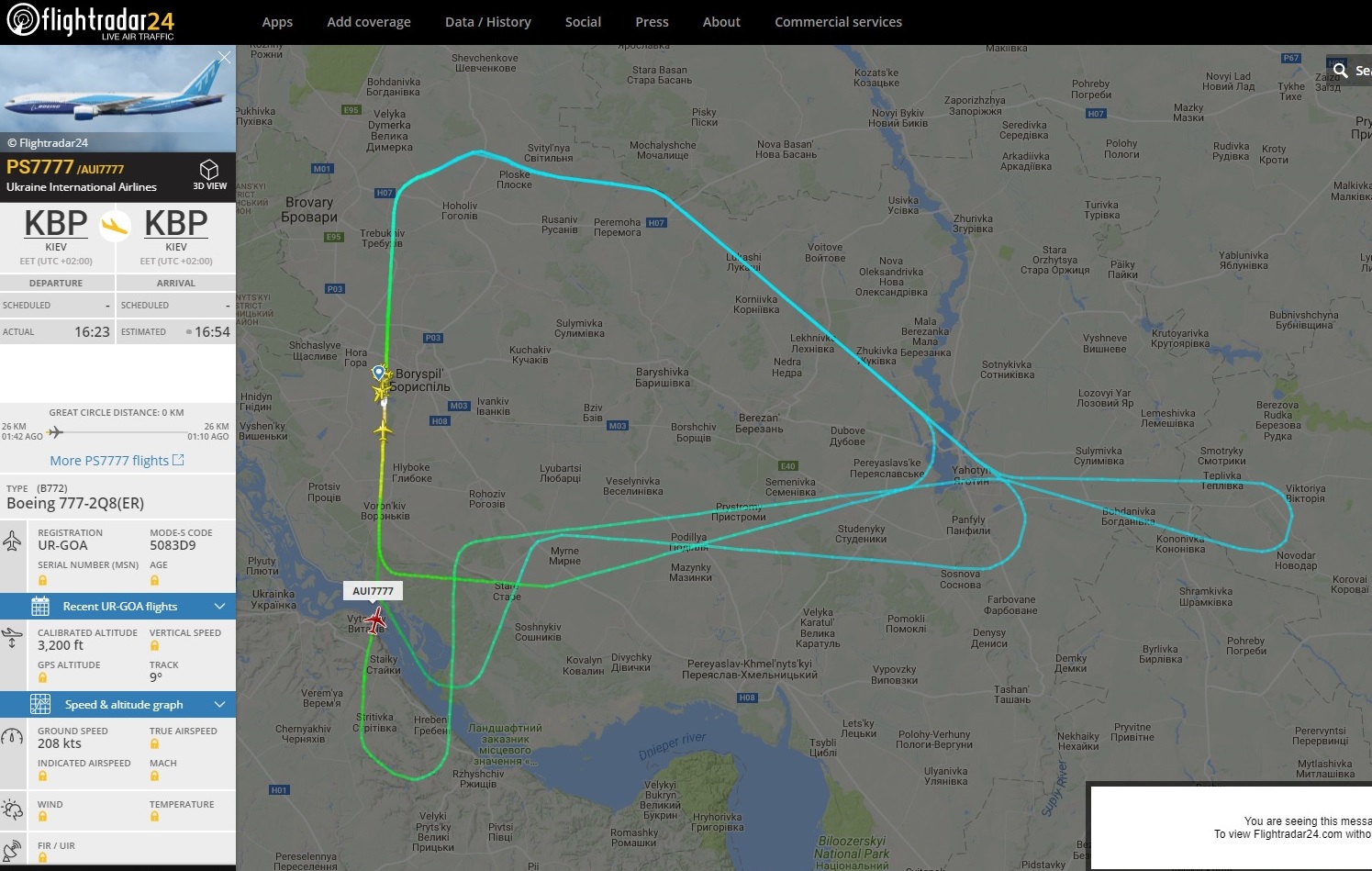Screen dimensions: 1372x871
Task: Click the calendar icon beside Recent UR-GOA flights
Action: [x=40, y=606]
